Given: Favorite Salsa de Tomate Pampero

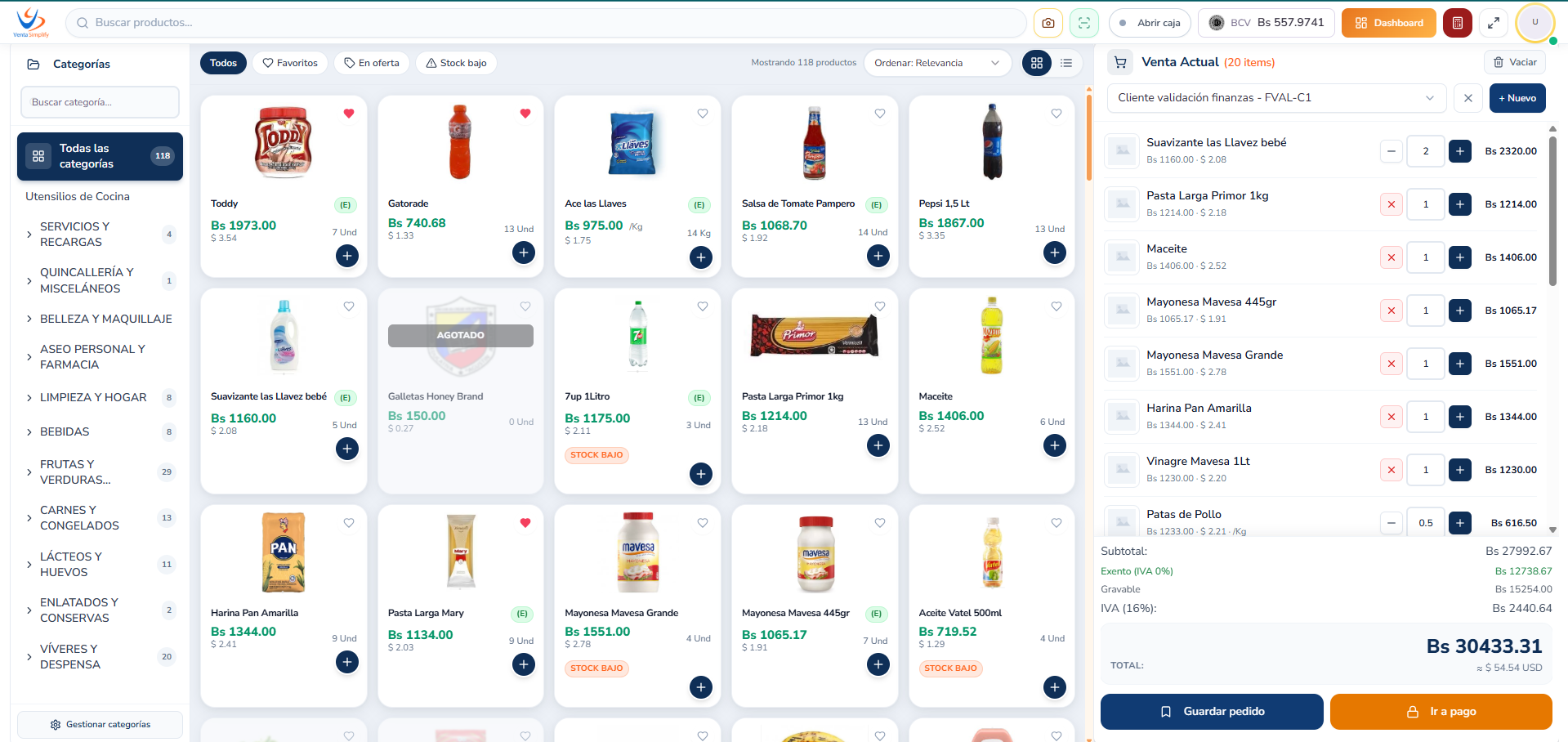Looking at the screenshot, I should (x=880, y=114).
